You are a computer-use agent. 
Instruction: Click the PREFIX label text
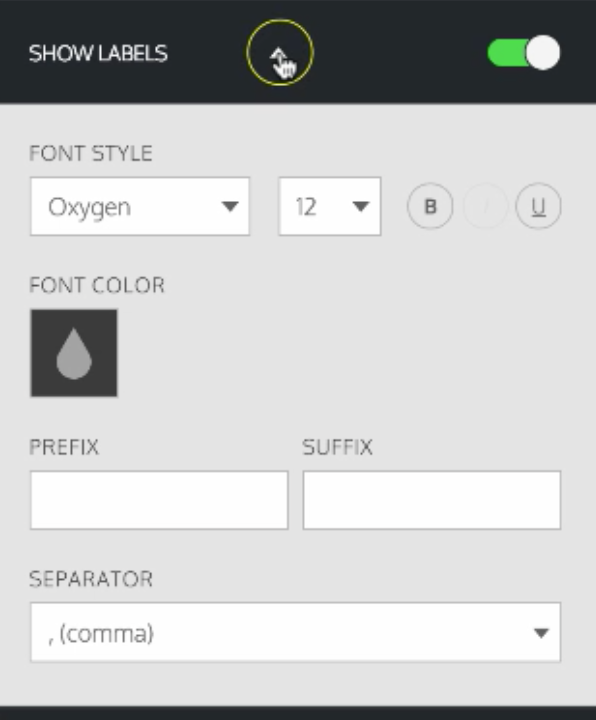(64, 447)
